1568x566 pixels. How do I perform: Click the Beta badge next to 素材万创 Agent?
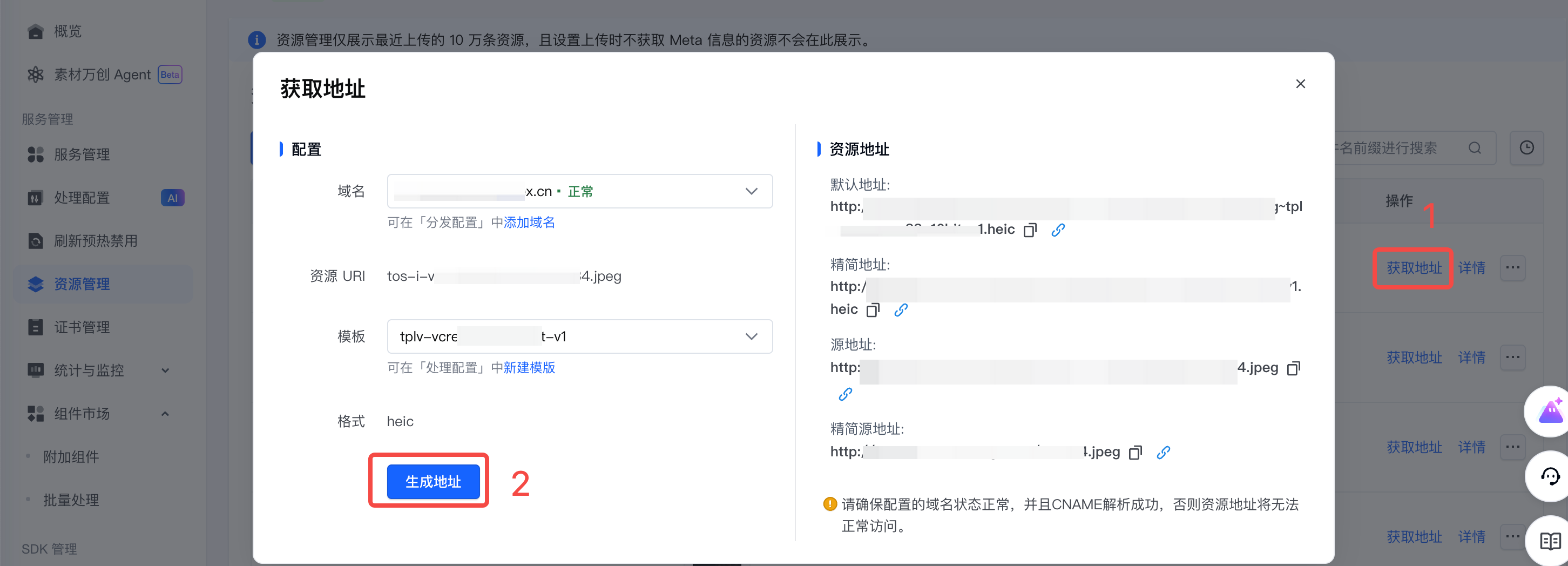170,74
